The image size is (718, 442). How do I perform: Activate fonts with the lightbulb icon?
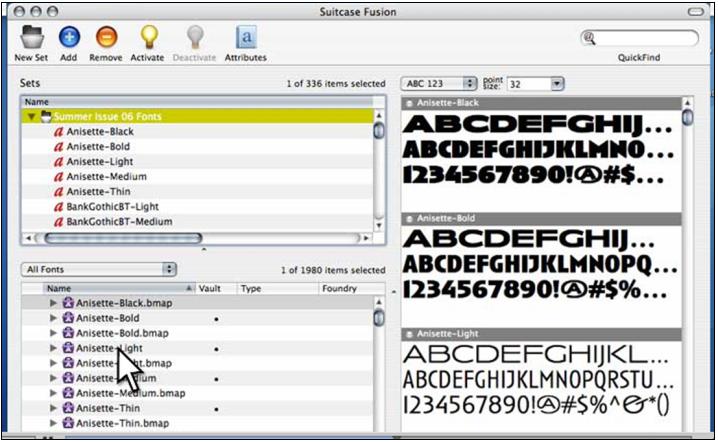tap(149, 37)
